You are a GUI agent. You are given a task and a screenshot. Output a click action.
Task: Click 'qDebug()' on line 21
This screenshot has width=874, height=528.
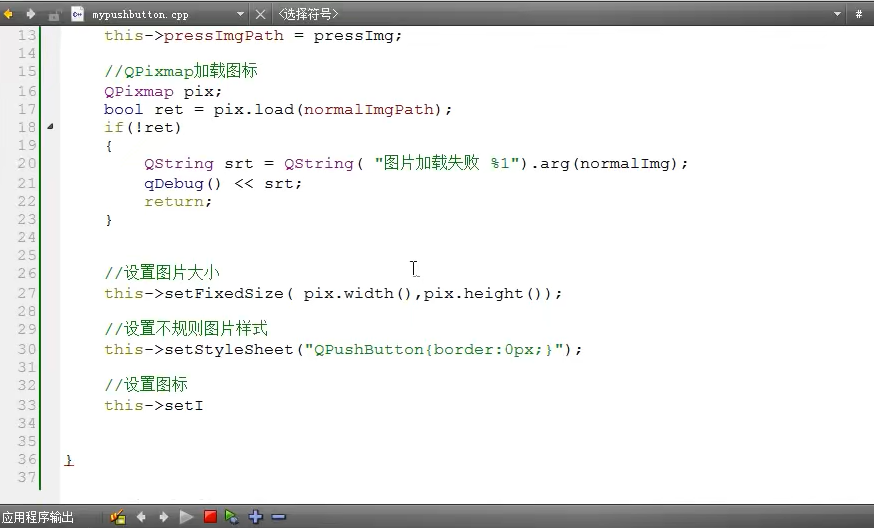point(183,183)
